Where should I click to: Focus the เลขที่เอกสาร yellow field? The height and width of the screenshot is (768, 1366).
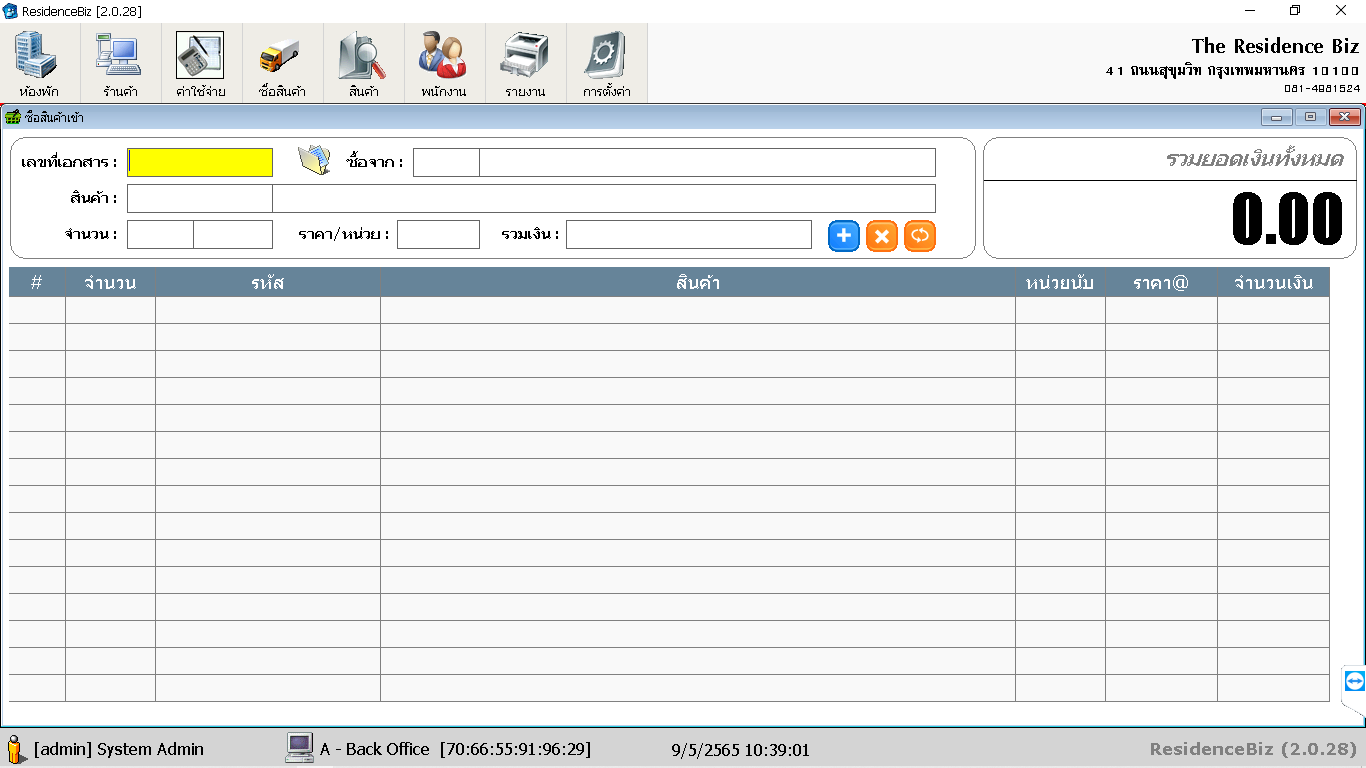(200, 162)
